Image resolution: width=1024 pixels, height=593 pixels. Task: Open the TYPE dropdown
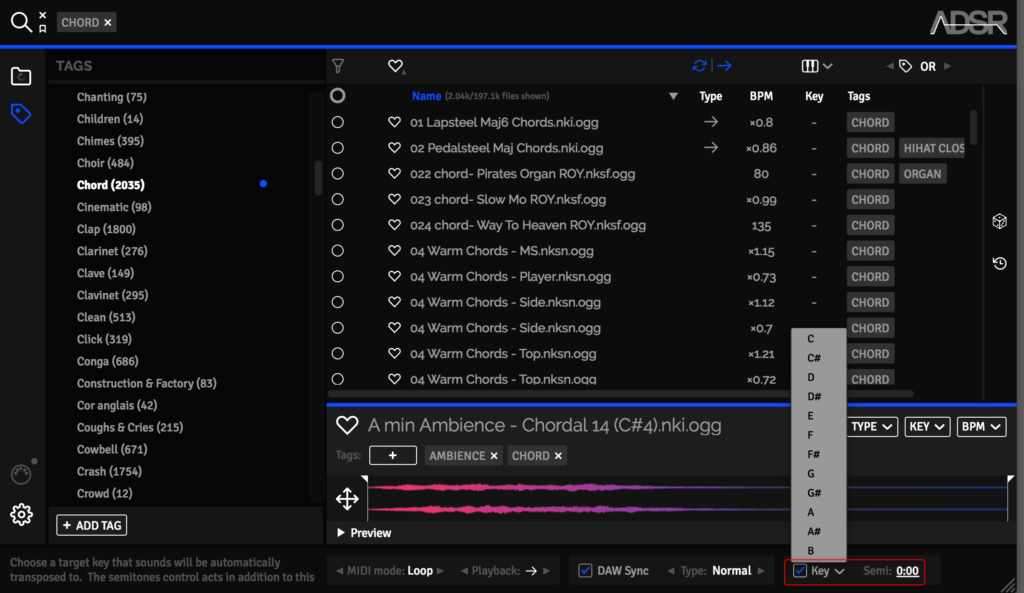pos(872,427)
